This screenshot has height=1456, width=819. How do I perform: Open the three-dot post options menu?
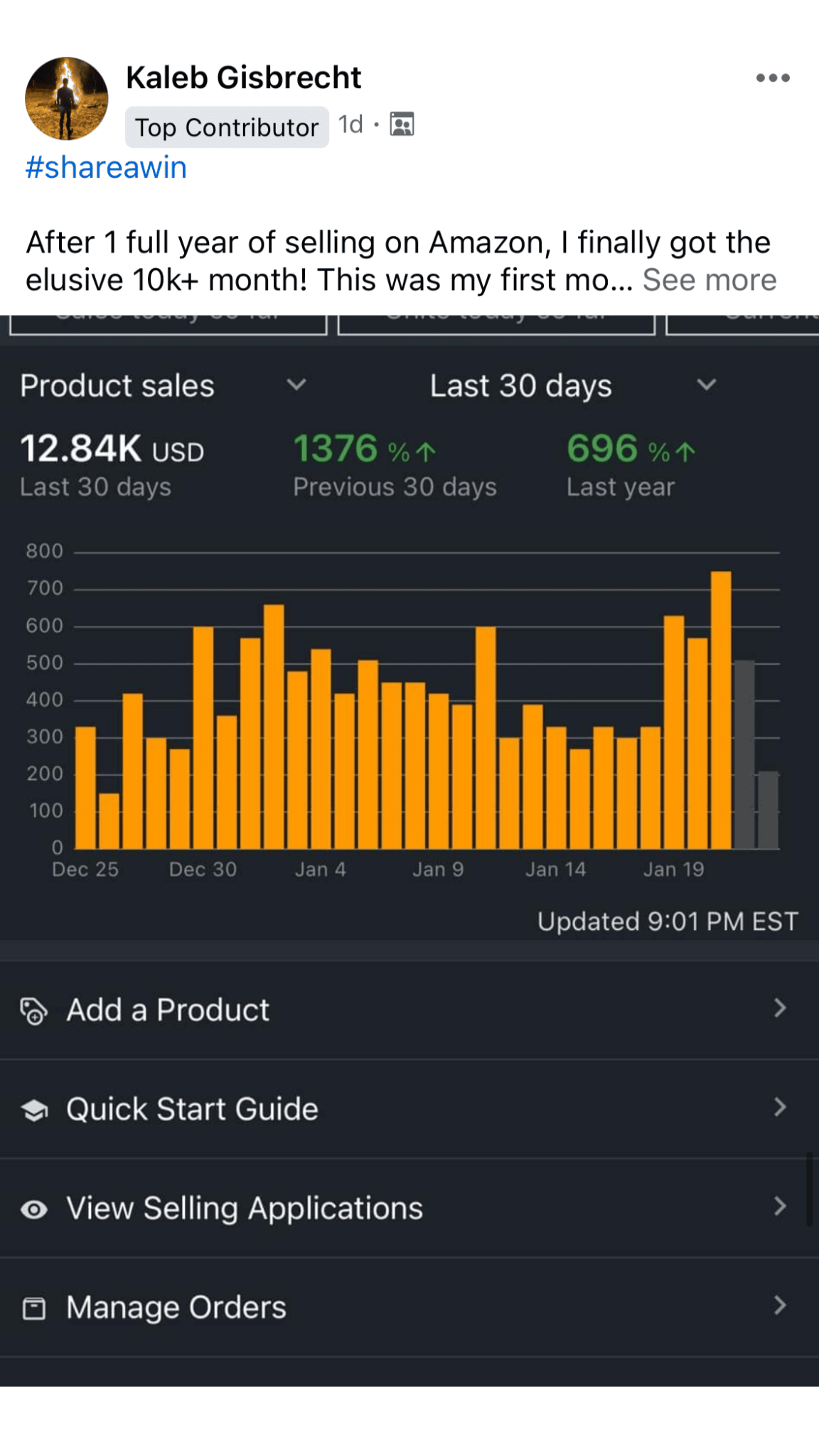[773, 78]
